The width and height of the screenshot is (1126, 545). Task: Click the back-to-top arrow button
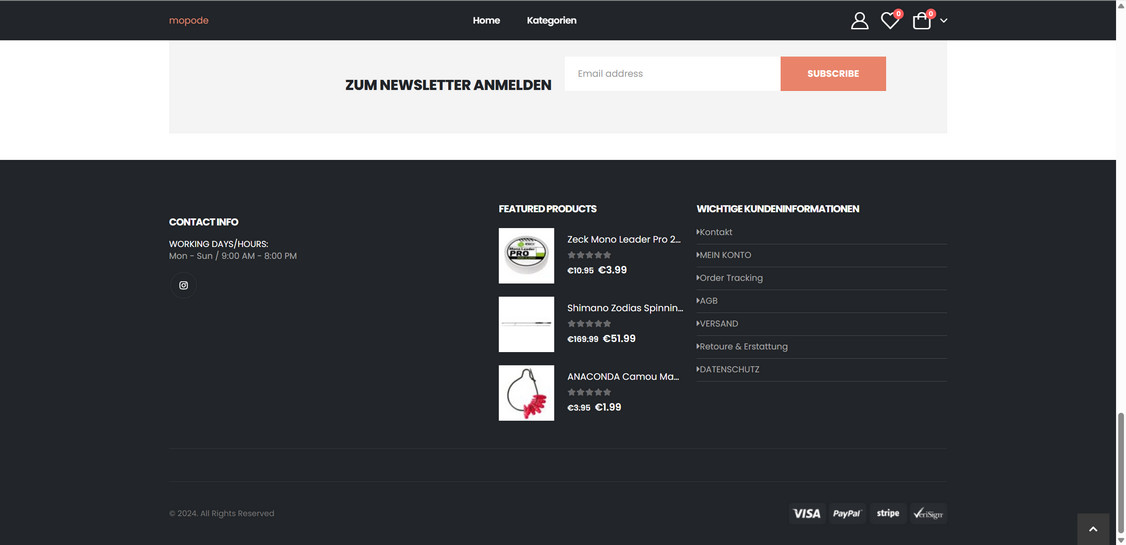tap(1094, 529)
